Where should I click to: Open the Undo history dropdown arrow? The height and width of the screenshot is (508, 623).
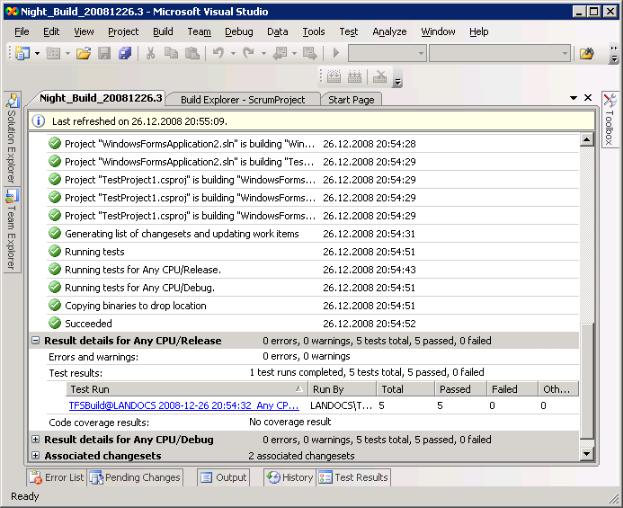[233, 53]
